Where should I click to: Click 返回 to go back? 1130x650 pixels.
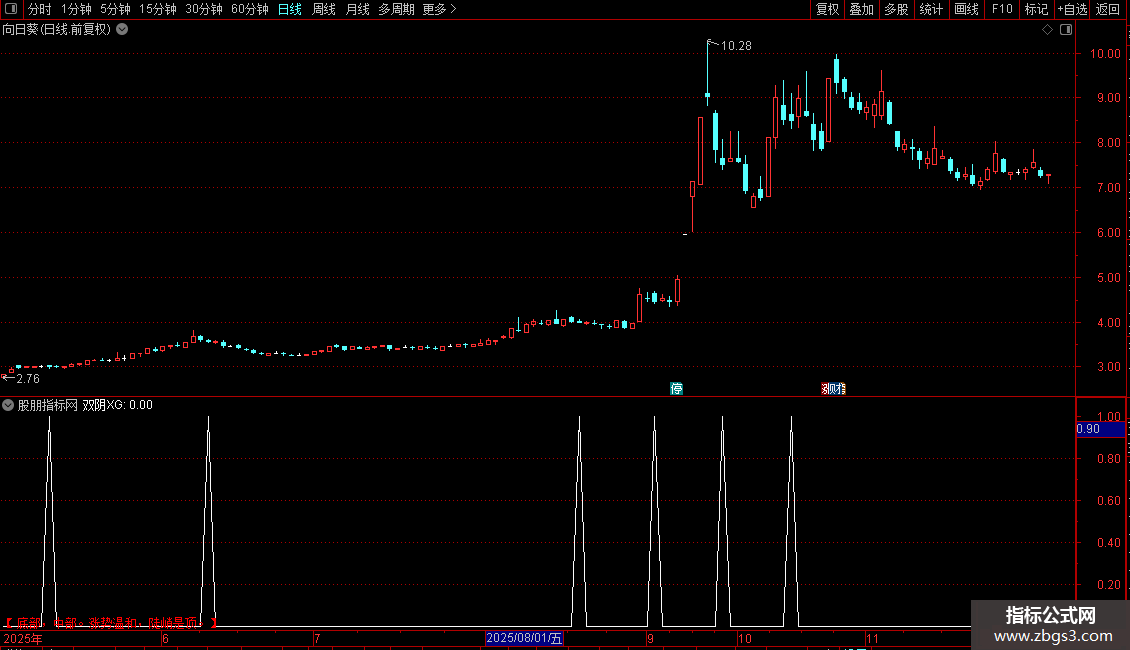[x=1108, y=9]
